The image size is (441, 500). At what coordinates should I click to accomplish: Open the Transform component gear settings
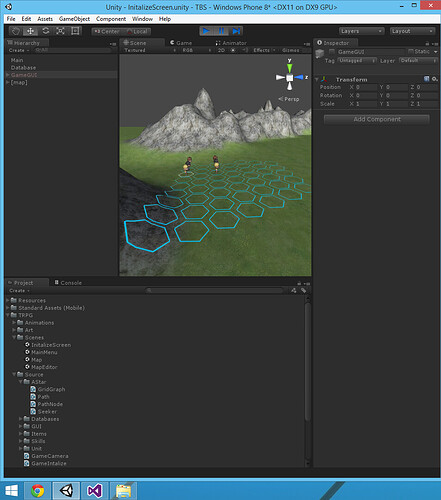pos(435,79)
